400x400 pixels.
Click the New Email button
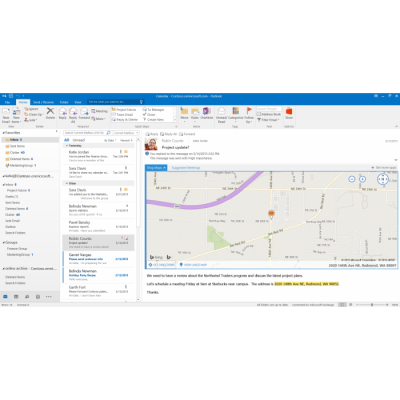click(x=6, y=115)
